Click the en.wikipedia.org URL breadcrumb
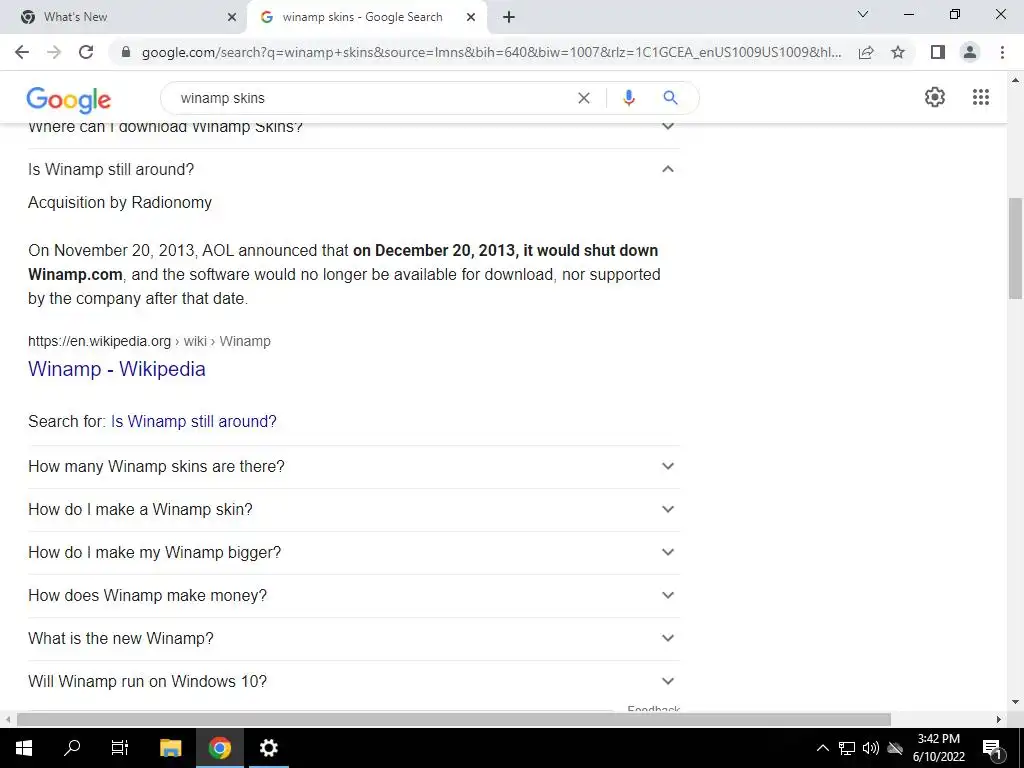The height and width of the screenshot is (768, 1024). 149,341
